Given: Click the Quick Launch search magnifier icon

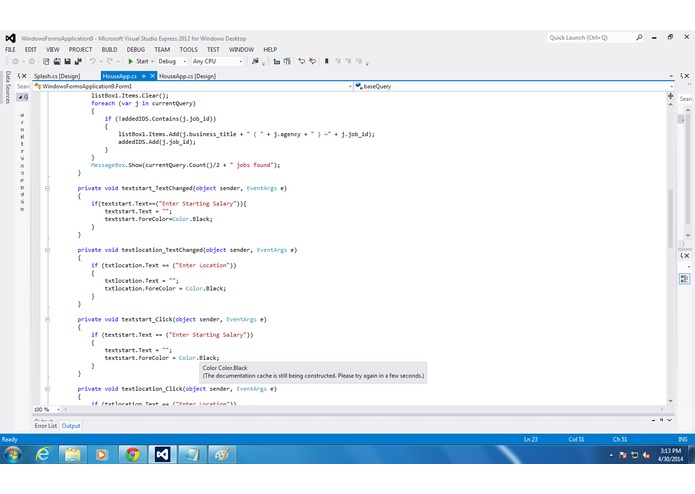Looking at the screenshot, I should 639,38.
